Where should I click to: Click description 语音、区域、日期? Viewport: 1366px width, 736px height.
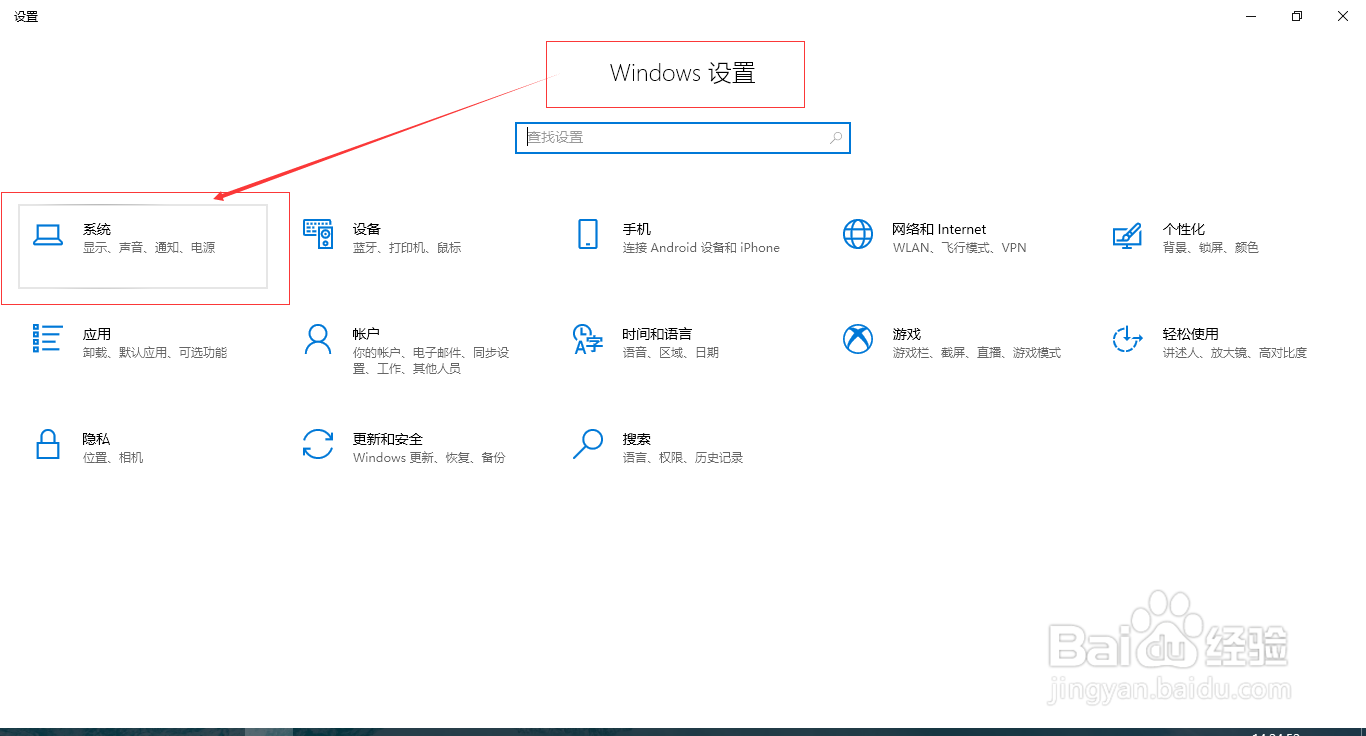[671, 353]
